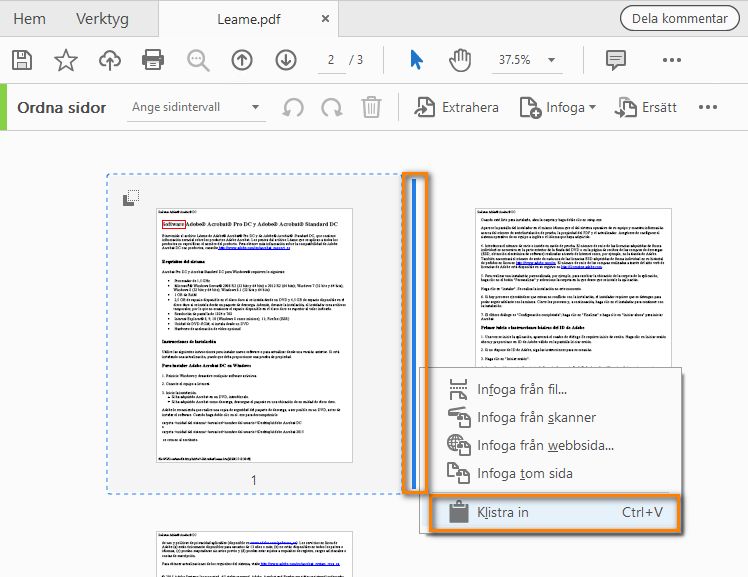Choose Infoga tom sida in the menu

(551, 473)
